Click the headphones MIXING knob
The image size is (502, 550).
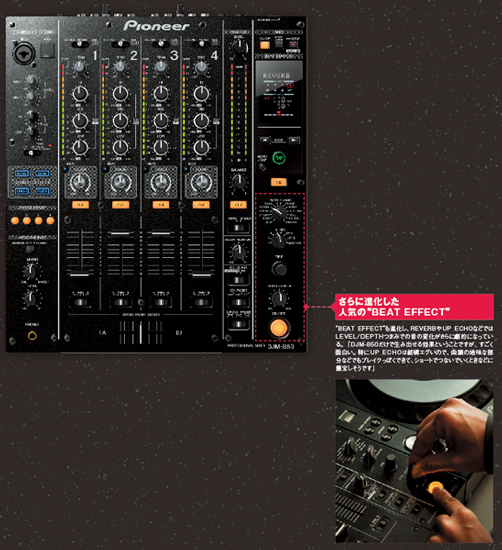[31, 271]
